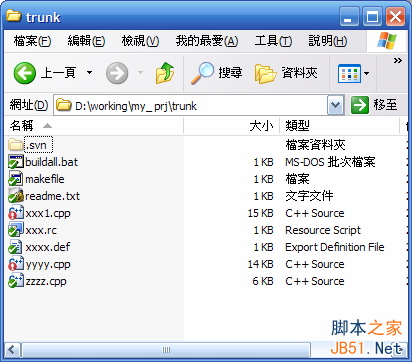Close the trunk window

point(395,16)
